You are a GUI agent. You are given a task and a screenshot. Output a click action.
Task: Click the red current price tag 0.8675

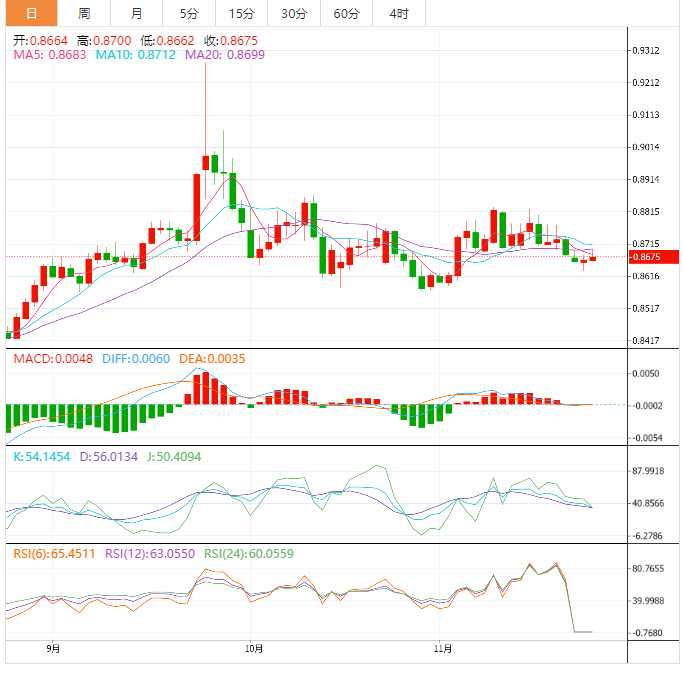point(654,257)
